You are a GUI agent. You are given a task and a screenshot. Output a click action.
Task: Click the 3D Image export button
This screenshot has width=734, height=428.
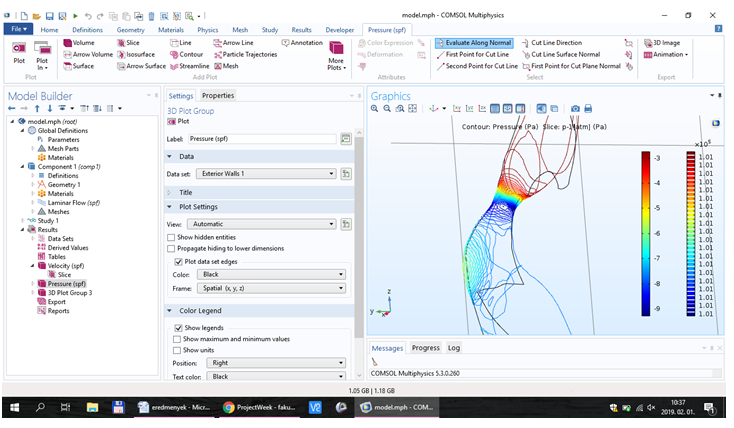click(x=661, y=43)
